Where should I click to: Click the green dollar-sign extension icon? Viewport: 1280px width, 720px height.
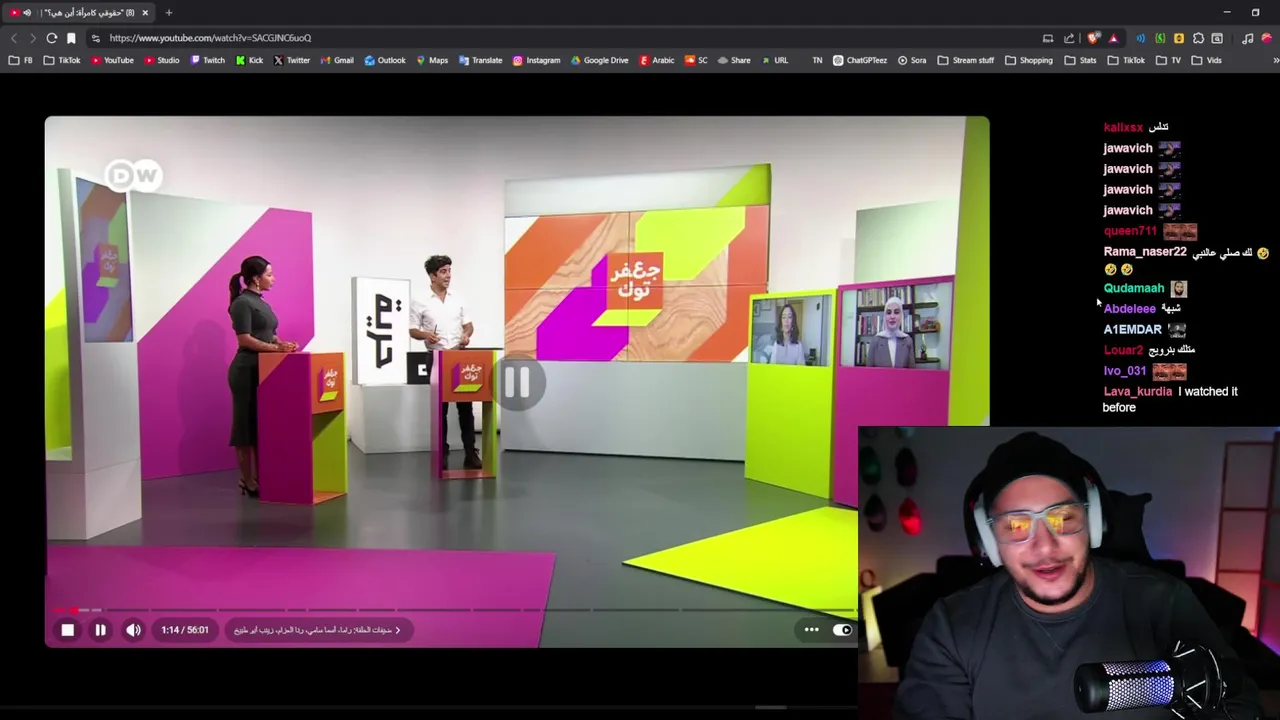(1160, 38)
